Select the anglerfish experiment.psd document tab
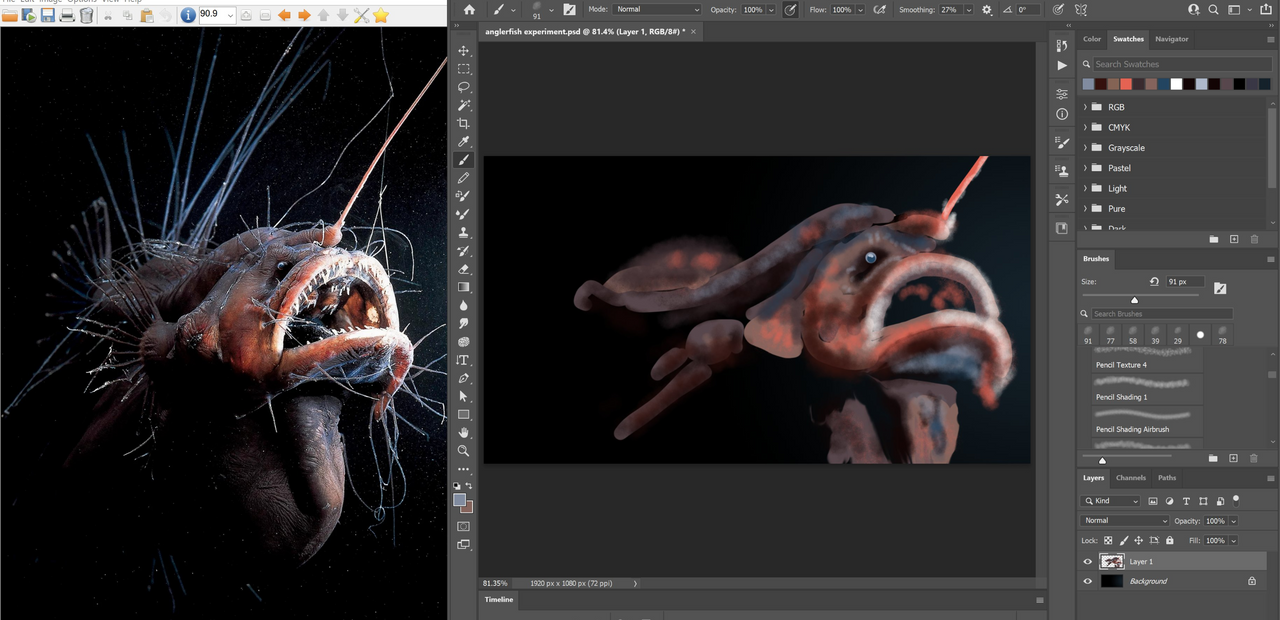This screenshot has height=620, width=1280. pos(591,32)
